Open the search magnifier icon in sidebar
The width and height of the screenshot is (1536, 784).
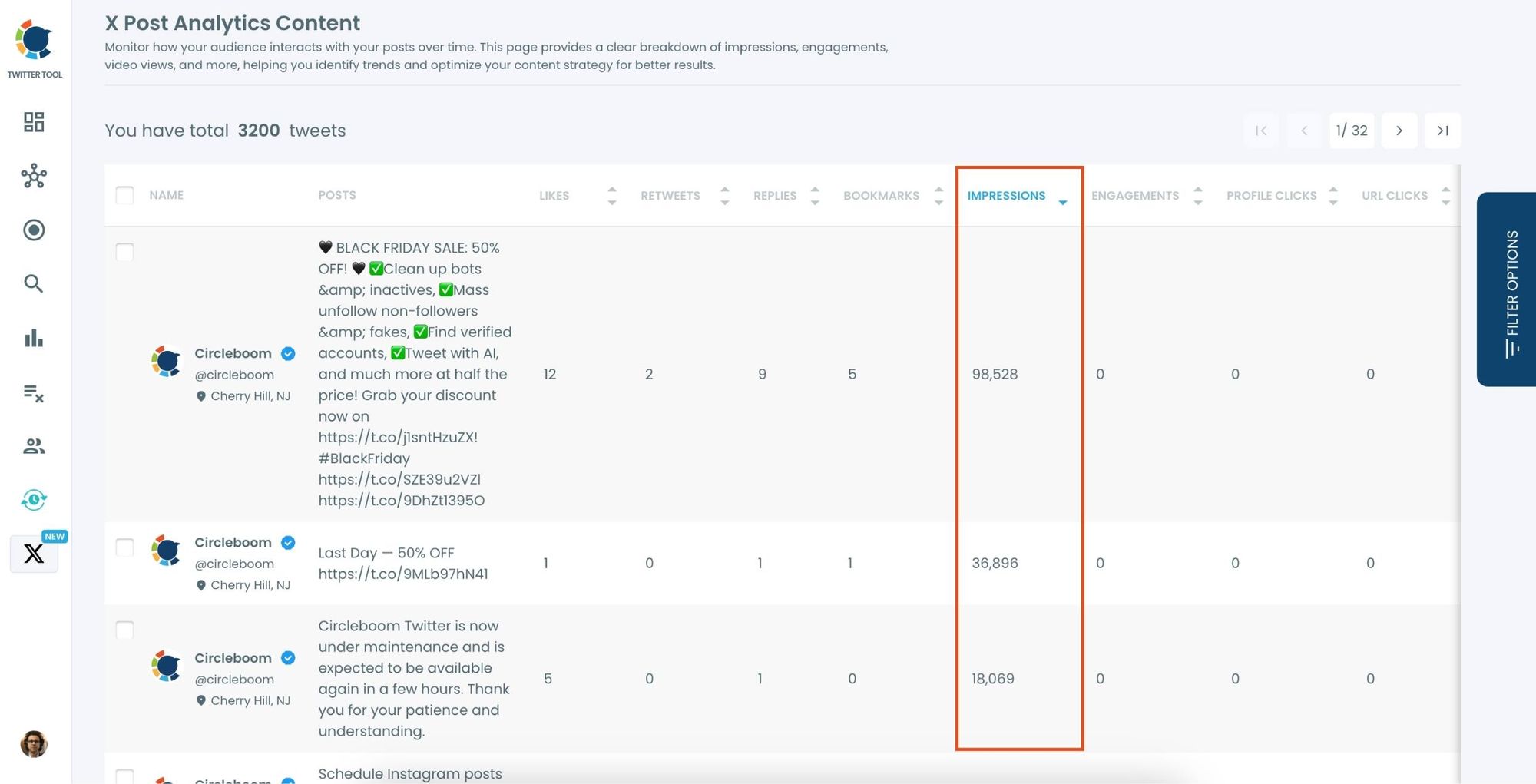tap(34, 284)
